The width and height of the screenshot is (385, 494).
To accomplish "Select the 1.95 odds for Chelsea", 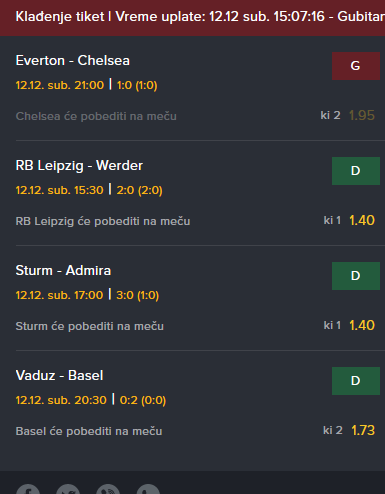I will click(362, 115).
